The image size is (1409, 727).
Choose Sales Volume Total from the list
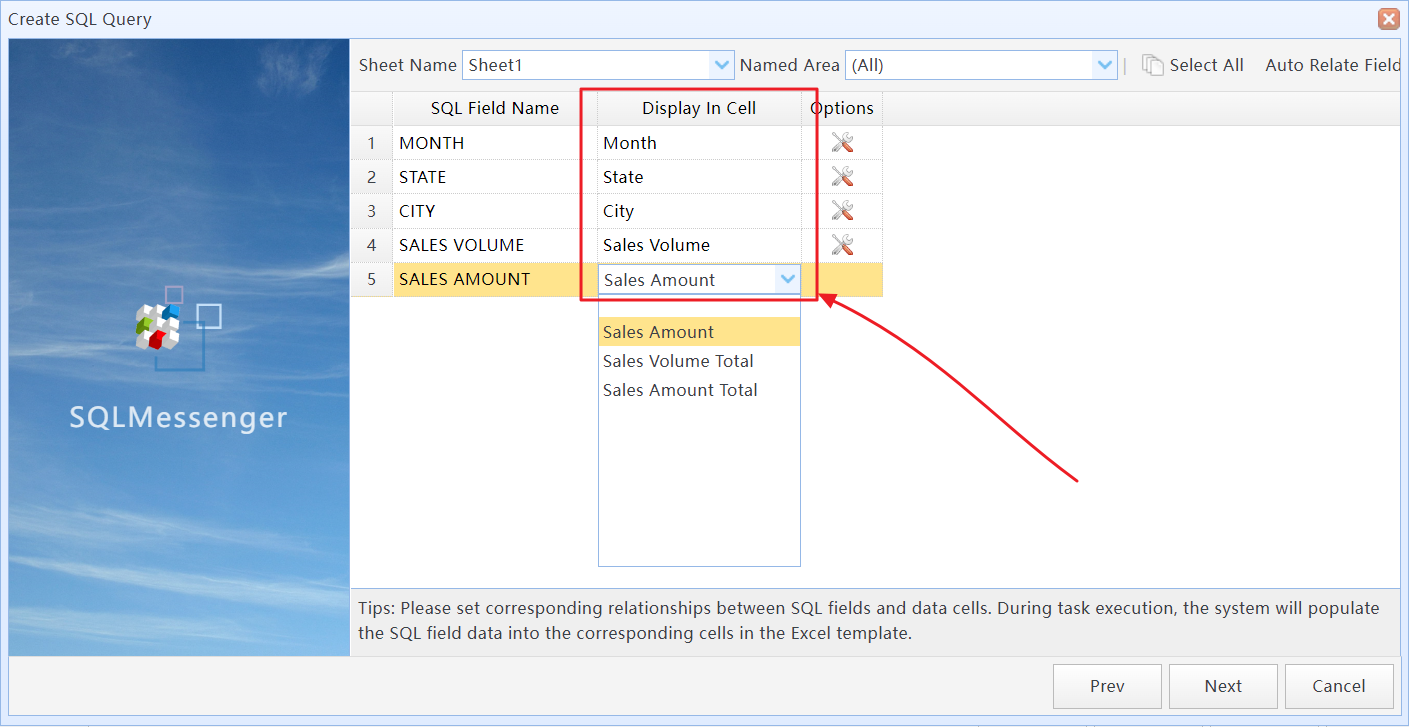[678, 361]
